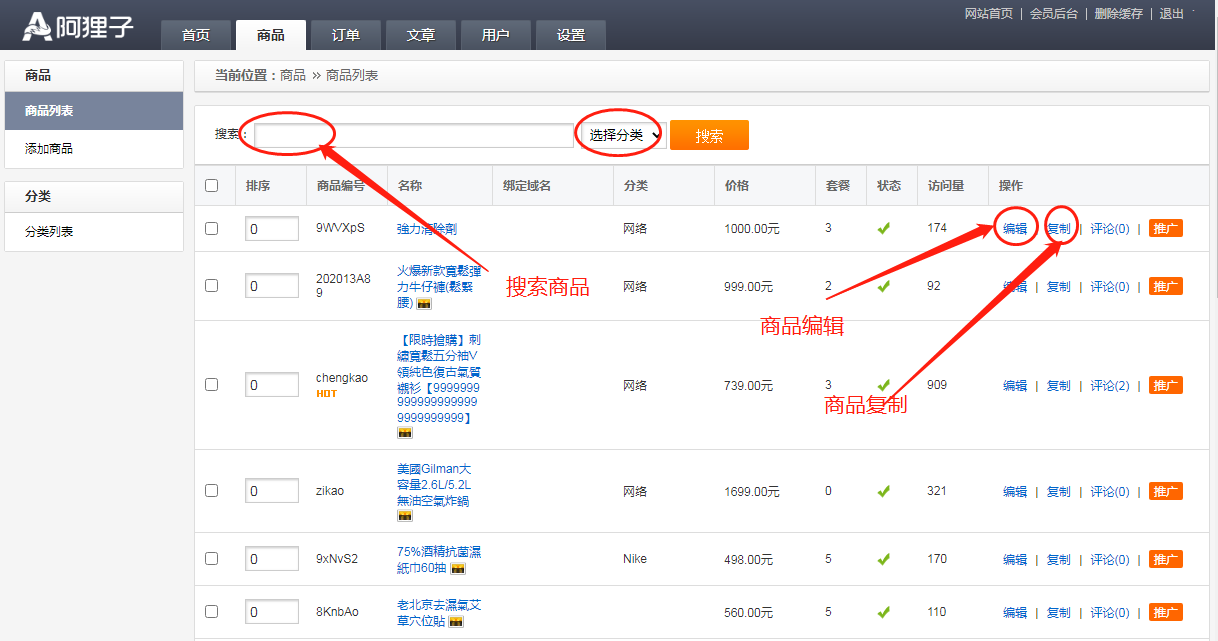The width and height of the screenshot is (1218, 641).
Task: Check the checkbox for product 9WVXpS
Action: click(x=211, y=229)
